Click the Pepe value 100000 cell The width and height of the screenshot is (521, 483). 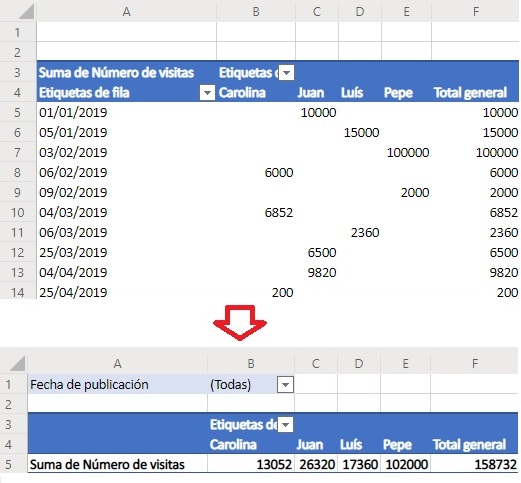406,153
